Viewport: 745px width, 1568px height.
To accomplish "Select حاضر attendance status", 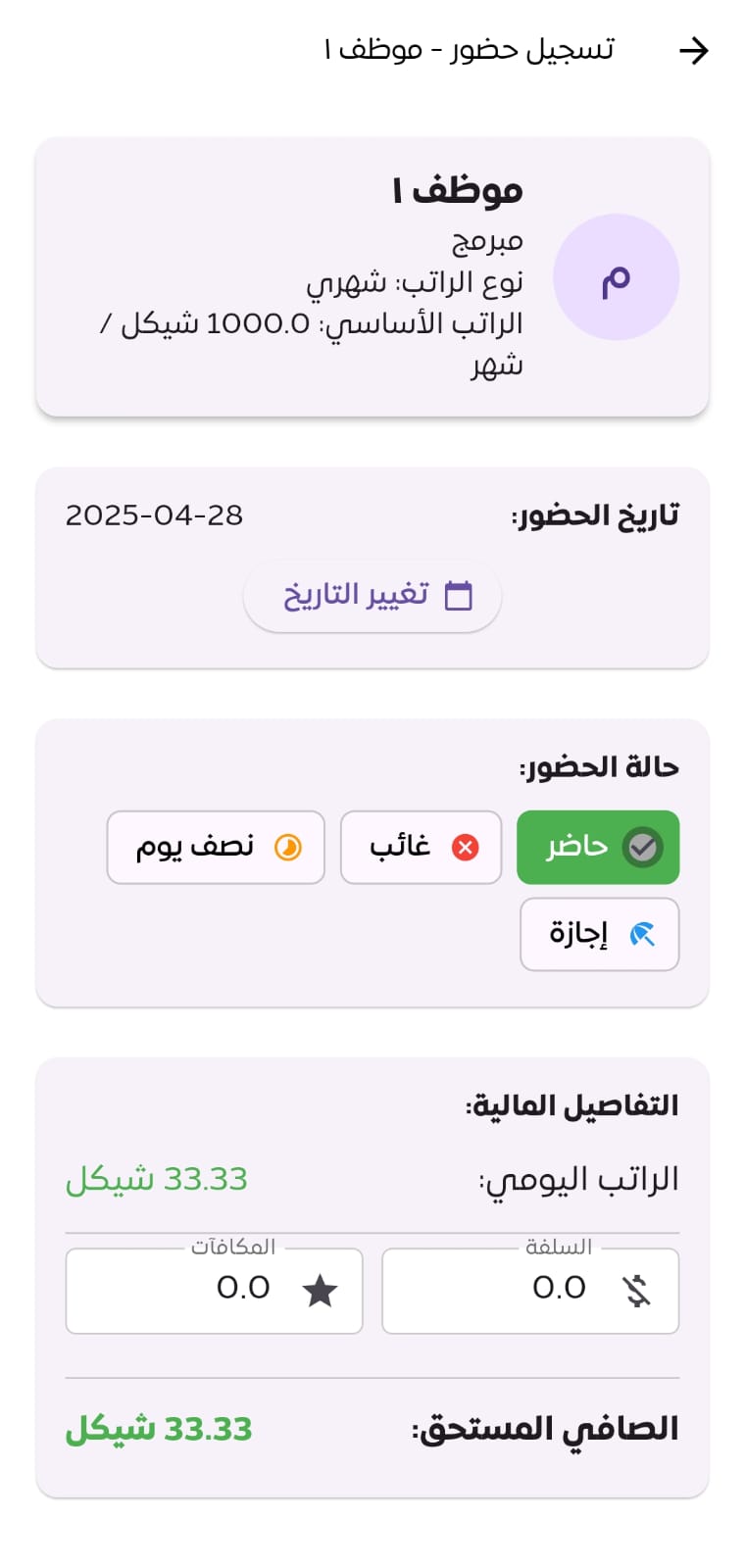I will [x=598, y=847].
